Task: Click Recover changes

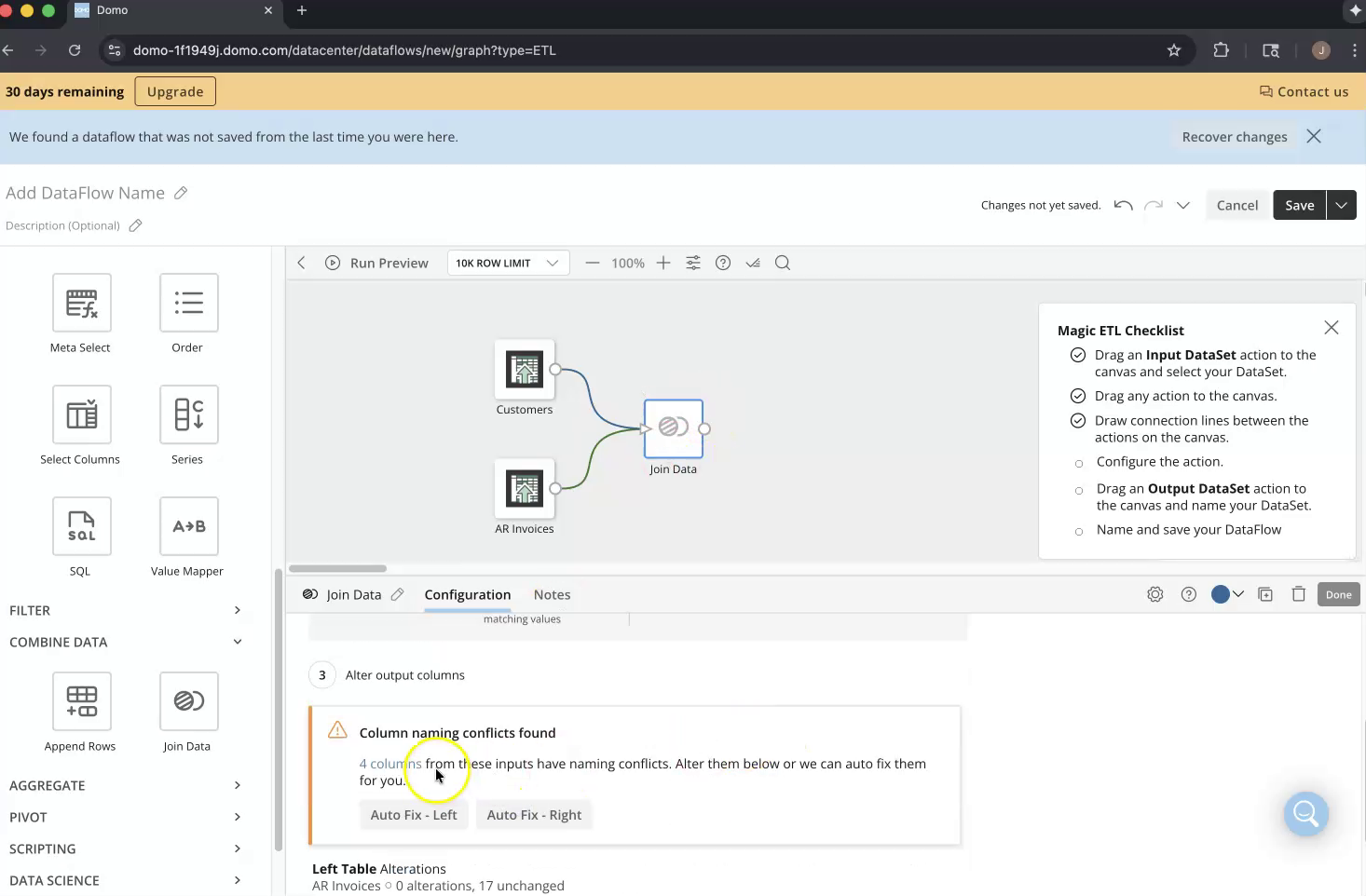Action: point(1235,137)
